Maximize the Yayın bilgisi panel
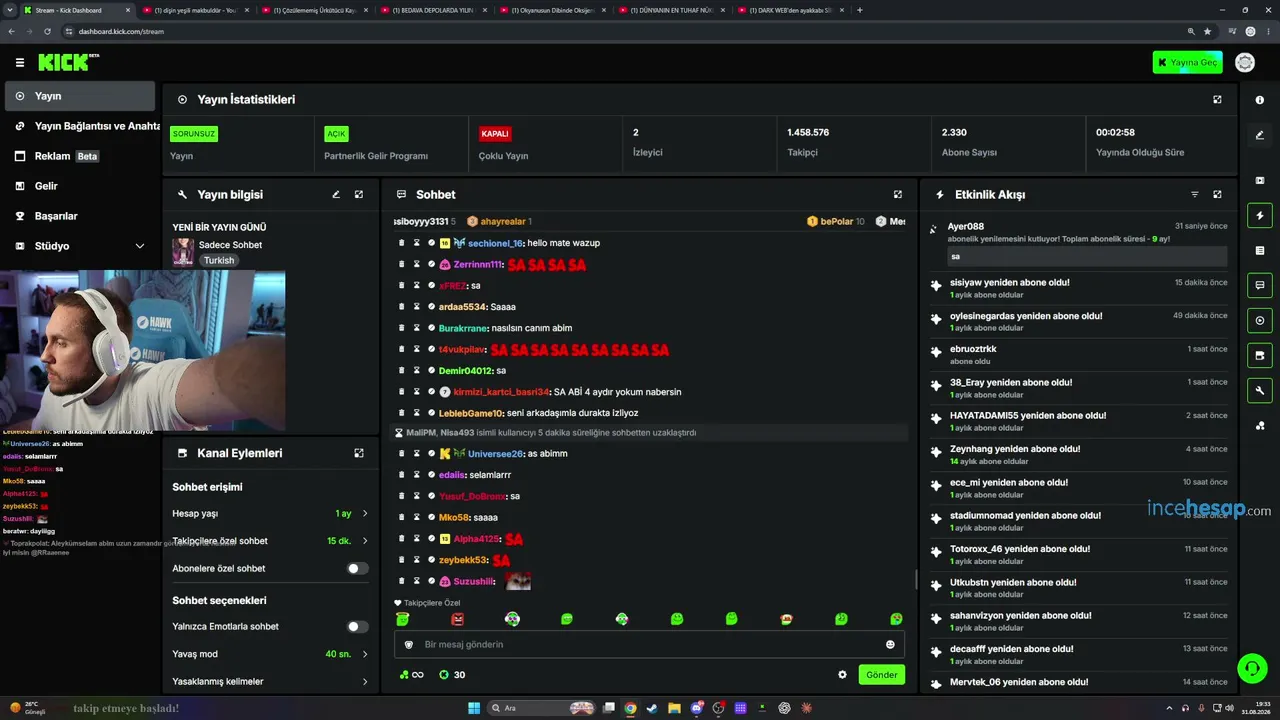This screenshot has height=720, width=1280. (x=359, y=194)
